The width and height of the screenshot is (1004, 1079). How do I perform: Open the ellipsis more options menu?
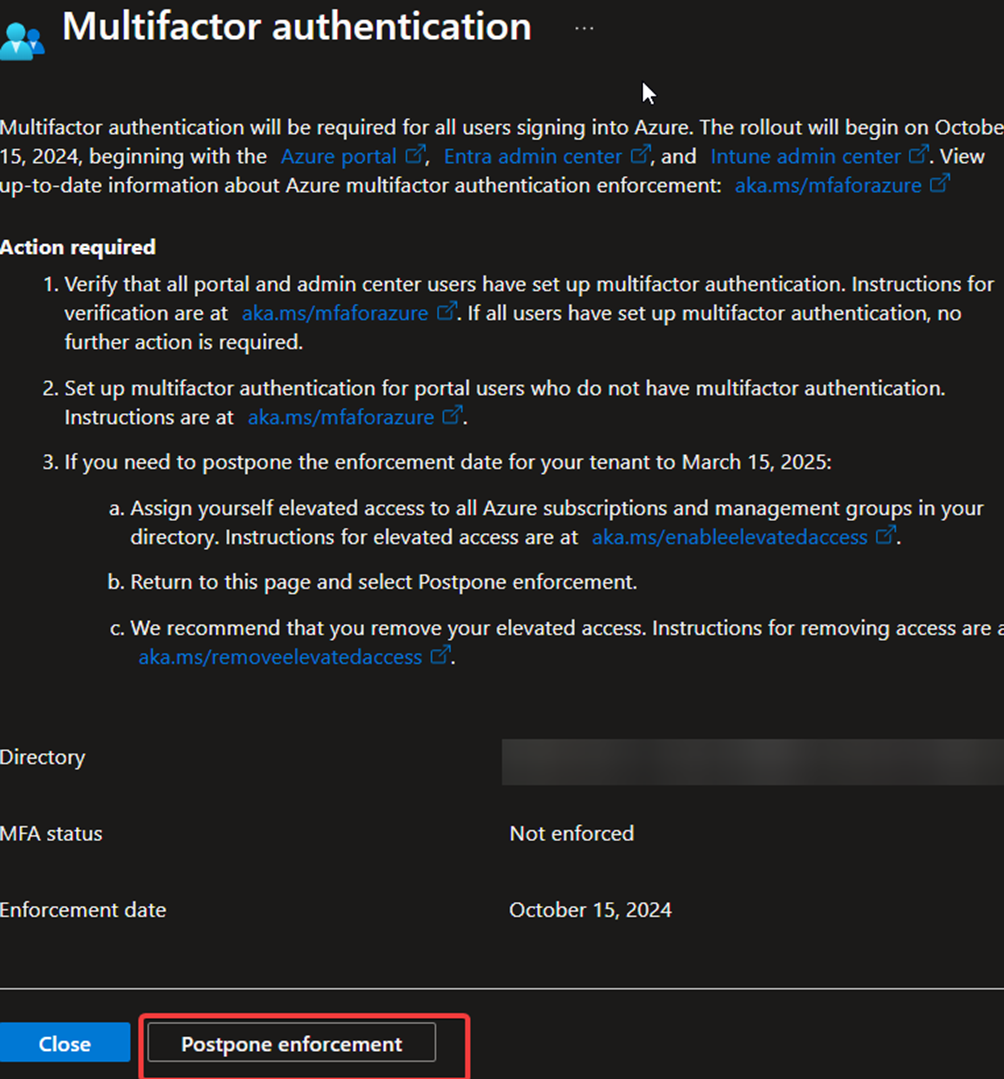pyautogui.click(x=584, y=29)
